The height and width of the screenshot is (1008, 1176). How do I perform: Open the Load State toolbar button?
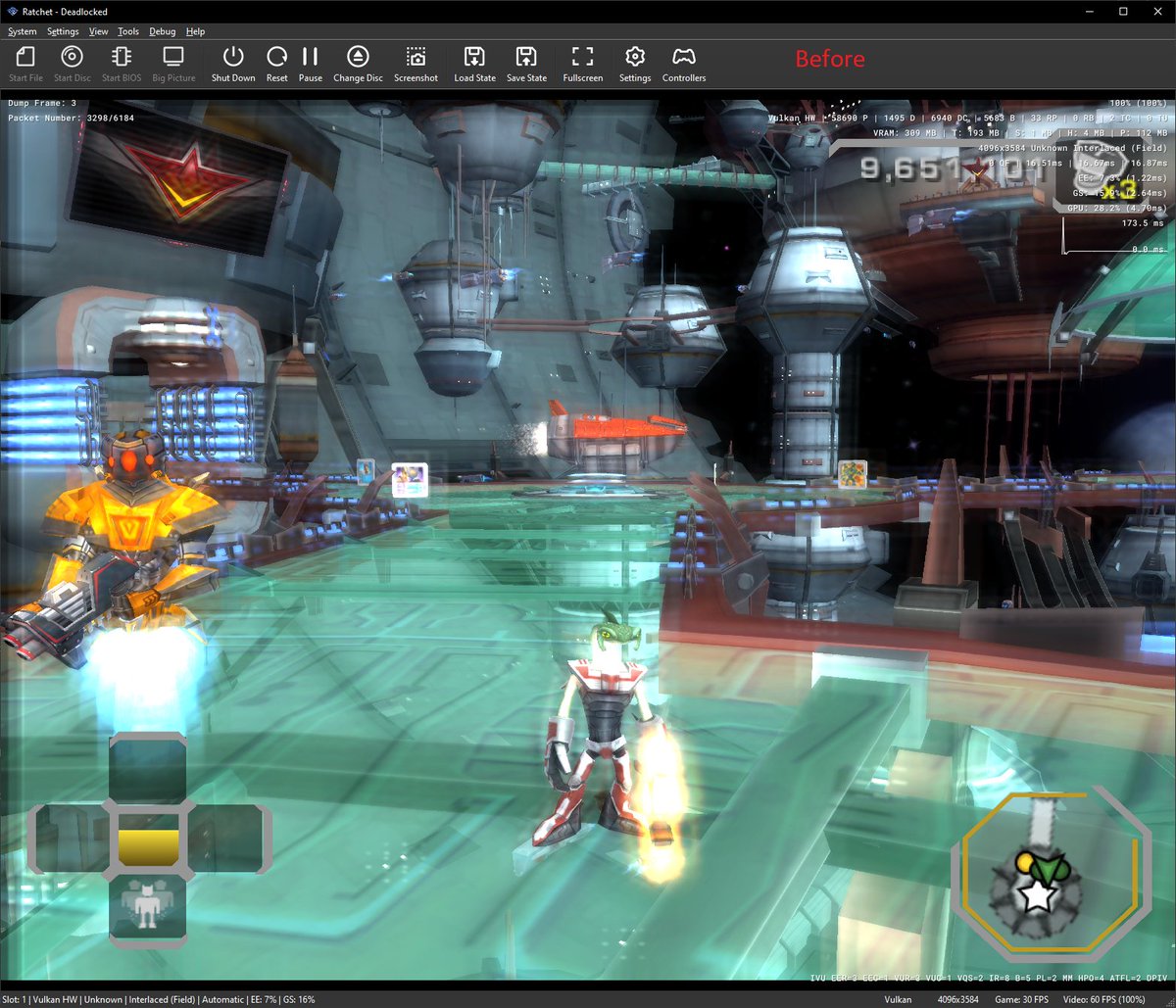pos(474,65)
